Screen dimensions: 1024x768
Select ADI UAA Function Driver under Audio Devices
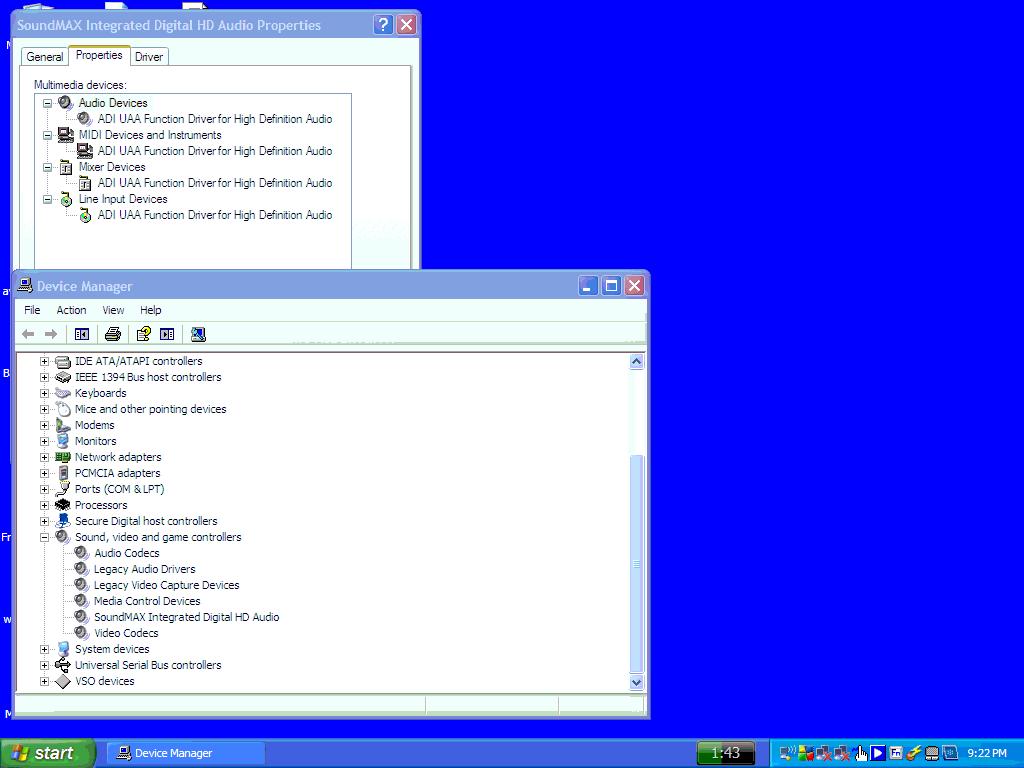(215, 119)
